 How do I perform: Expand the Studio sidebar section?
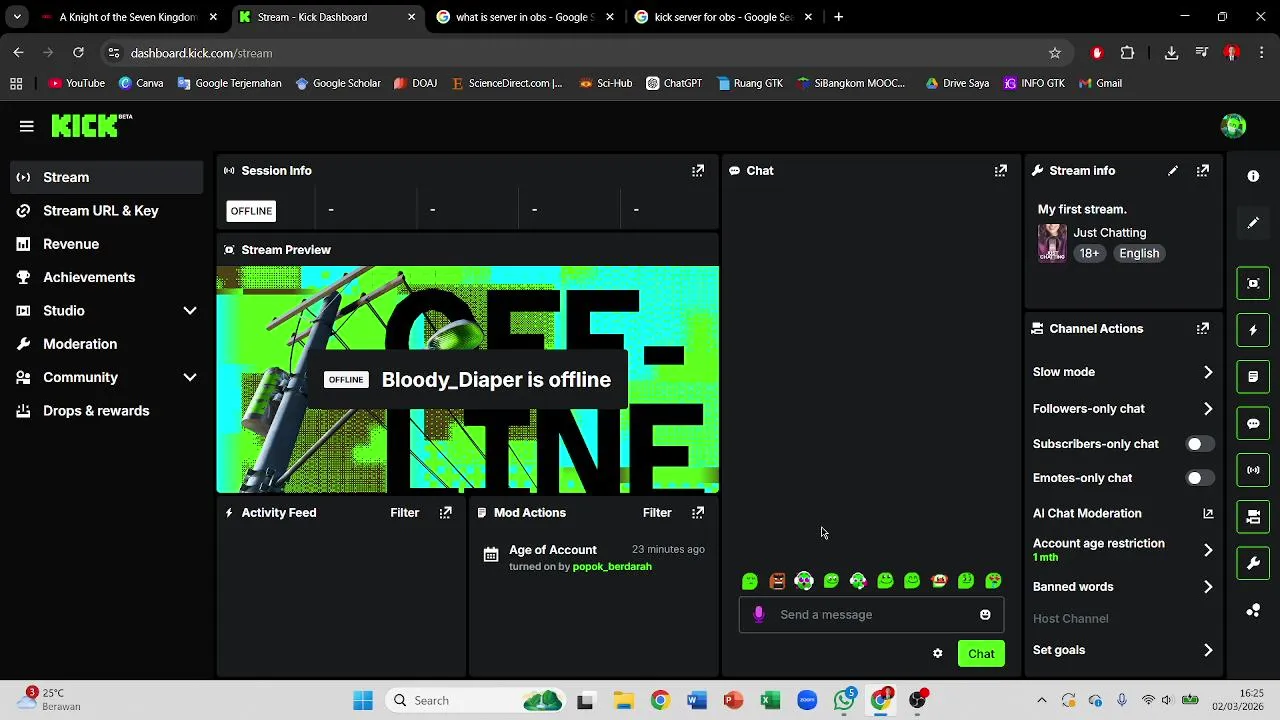coord(190,311)
